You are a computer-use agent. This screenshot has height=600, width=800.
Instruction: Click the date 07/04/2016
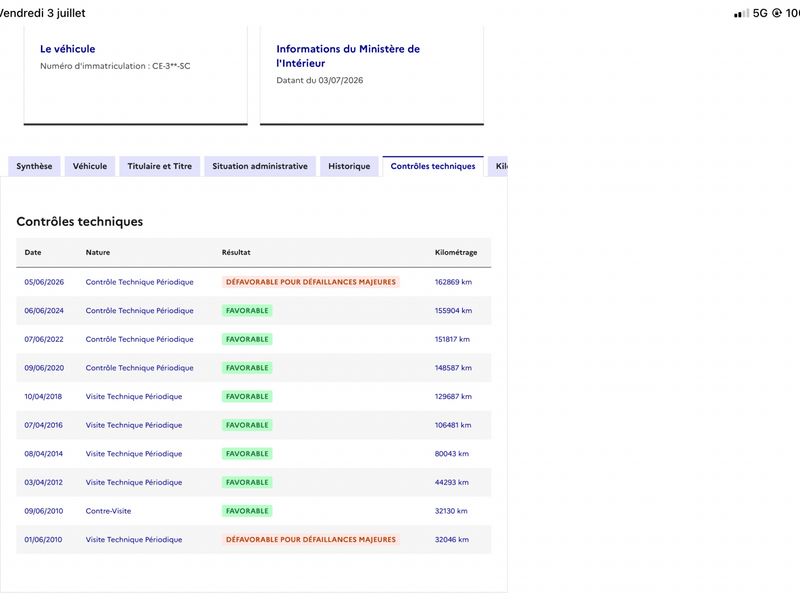tap(43, 425)
